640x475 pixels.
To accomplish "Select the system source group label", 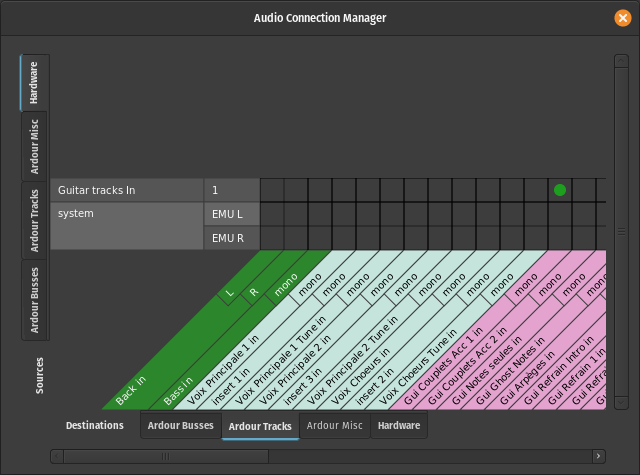I will pyautogui.click(x=127, y=226).
